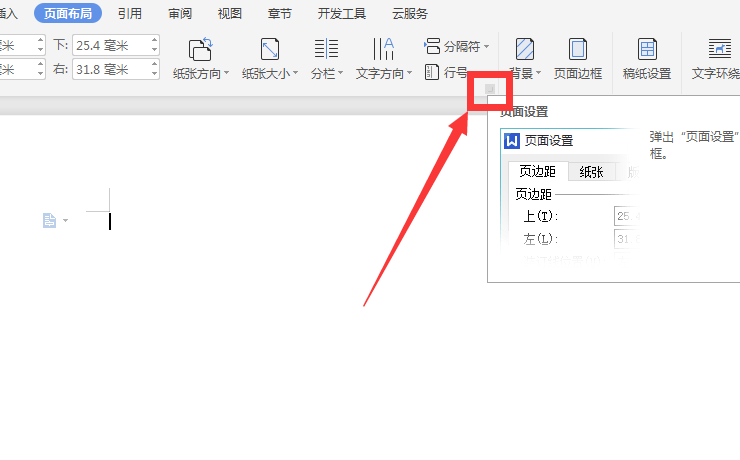Click the 文字环绕 text wrap icon
This screenshot has width=740, height=460.
[720, 49]
